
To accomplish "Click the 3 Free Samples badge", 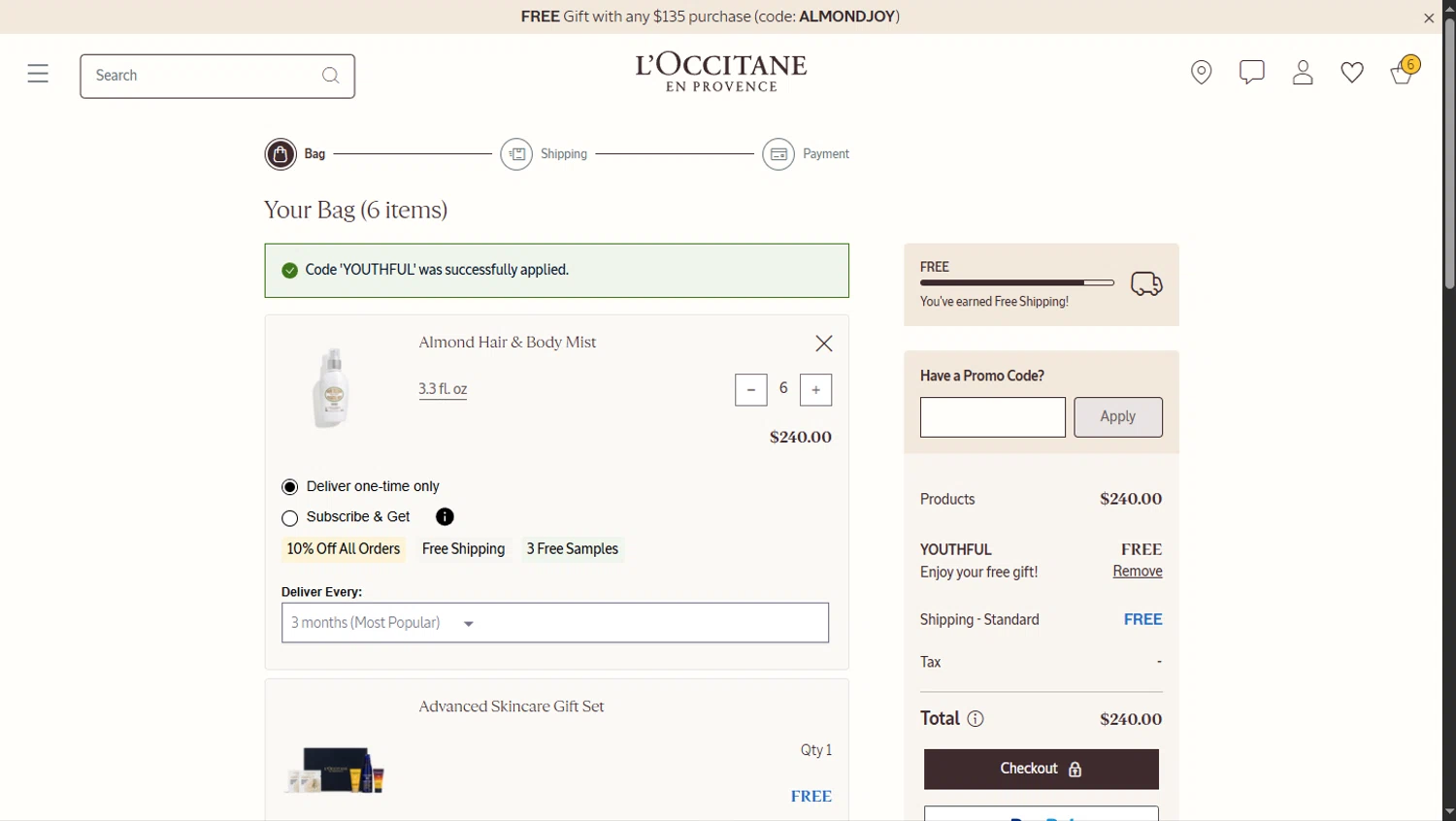I will click(573, 549).
